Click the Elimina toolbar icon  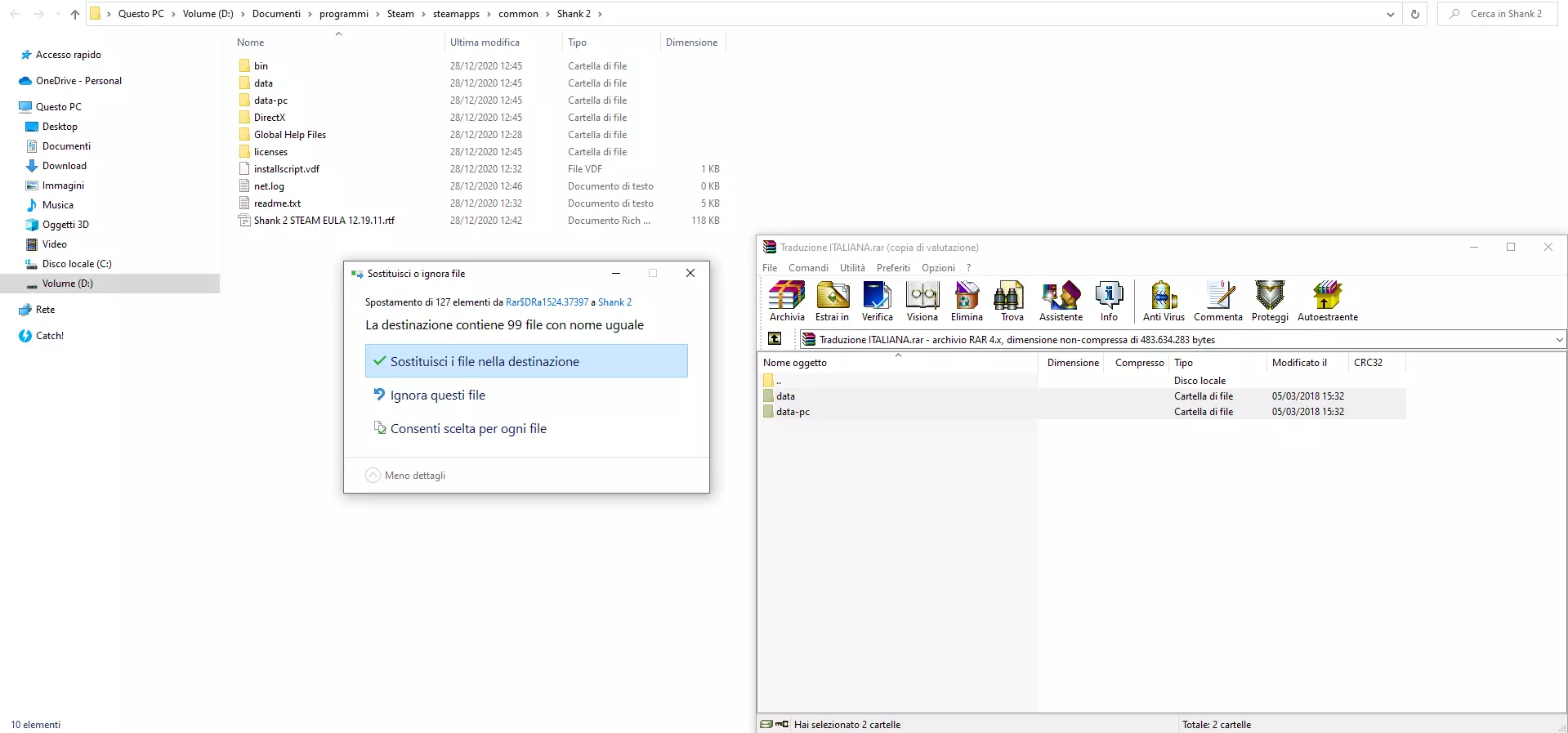967,301
